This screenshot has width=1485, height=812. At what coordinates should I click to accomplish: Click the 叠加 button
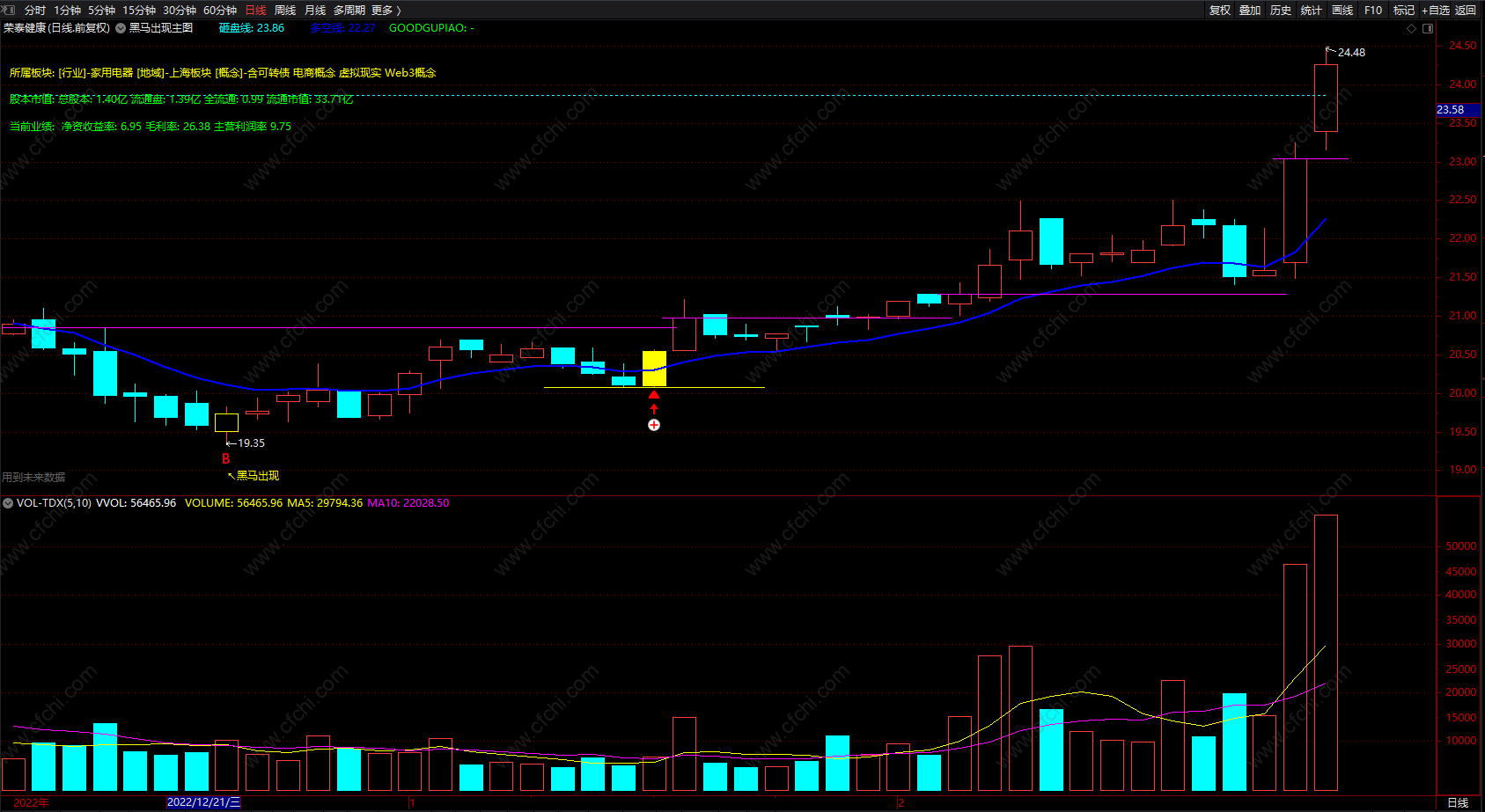pyautogui.click(x=1250, y=11)
